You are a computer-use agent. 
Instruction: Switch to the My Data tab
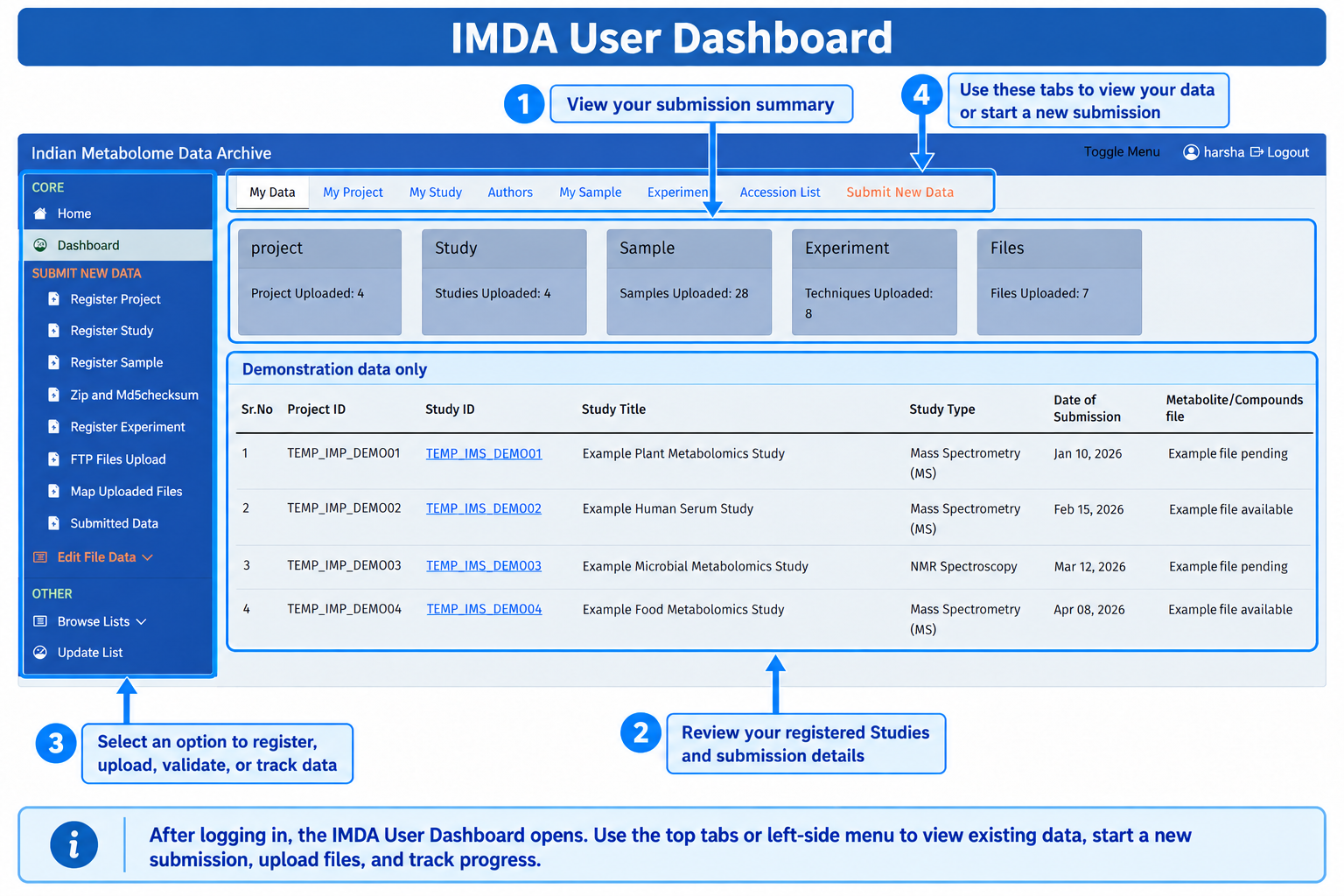[x=272, y=192]
